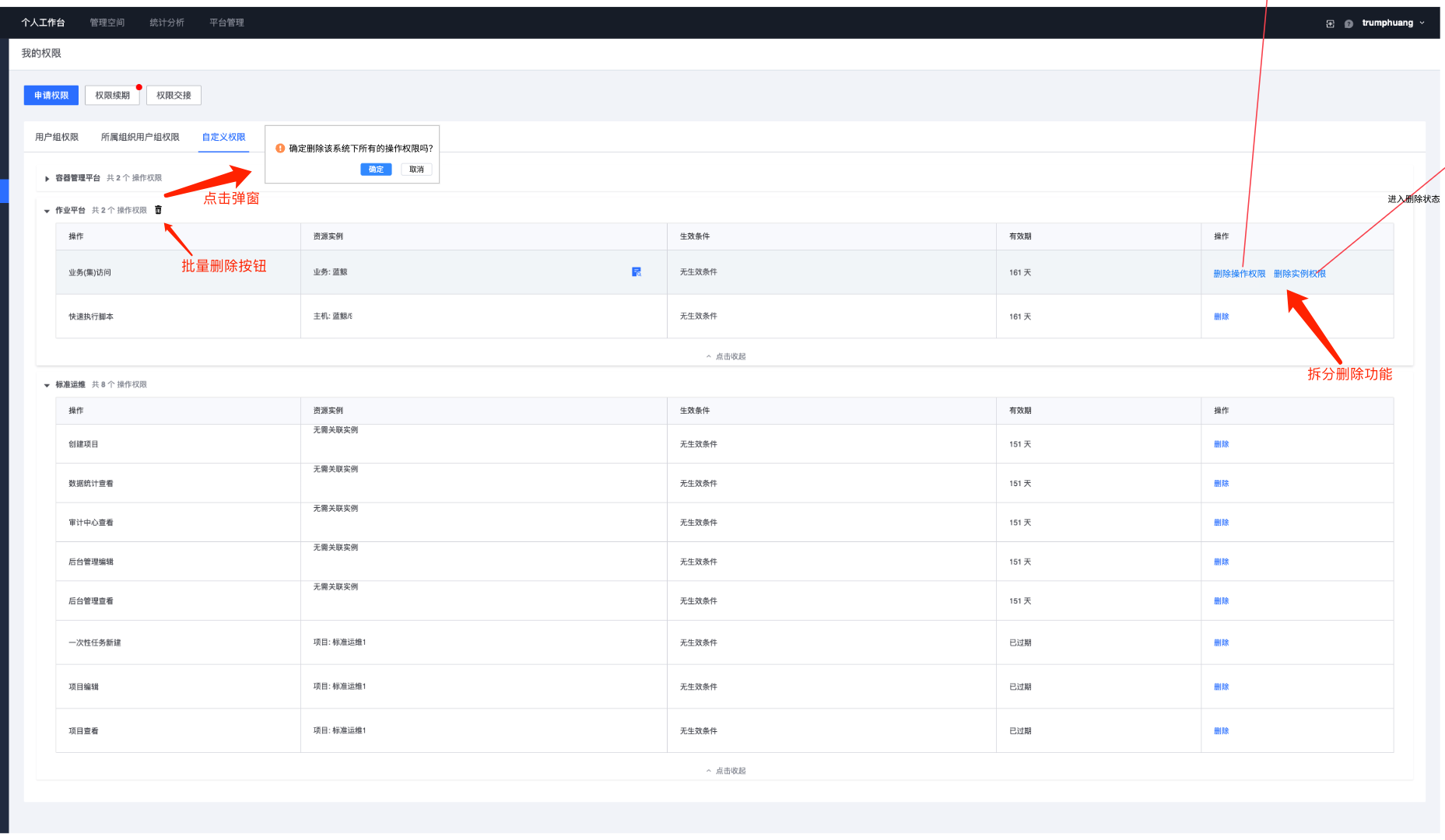Image resolution: width=1445 pixels, height=840 pixels.
Task: Click the 删除操作权限 link in 业务(集)访问 row
Action: (1239, 273)
